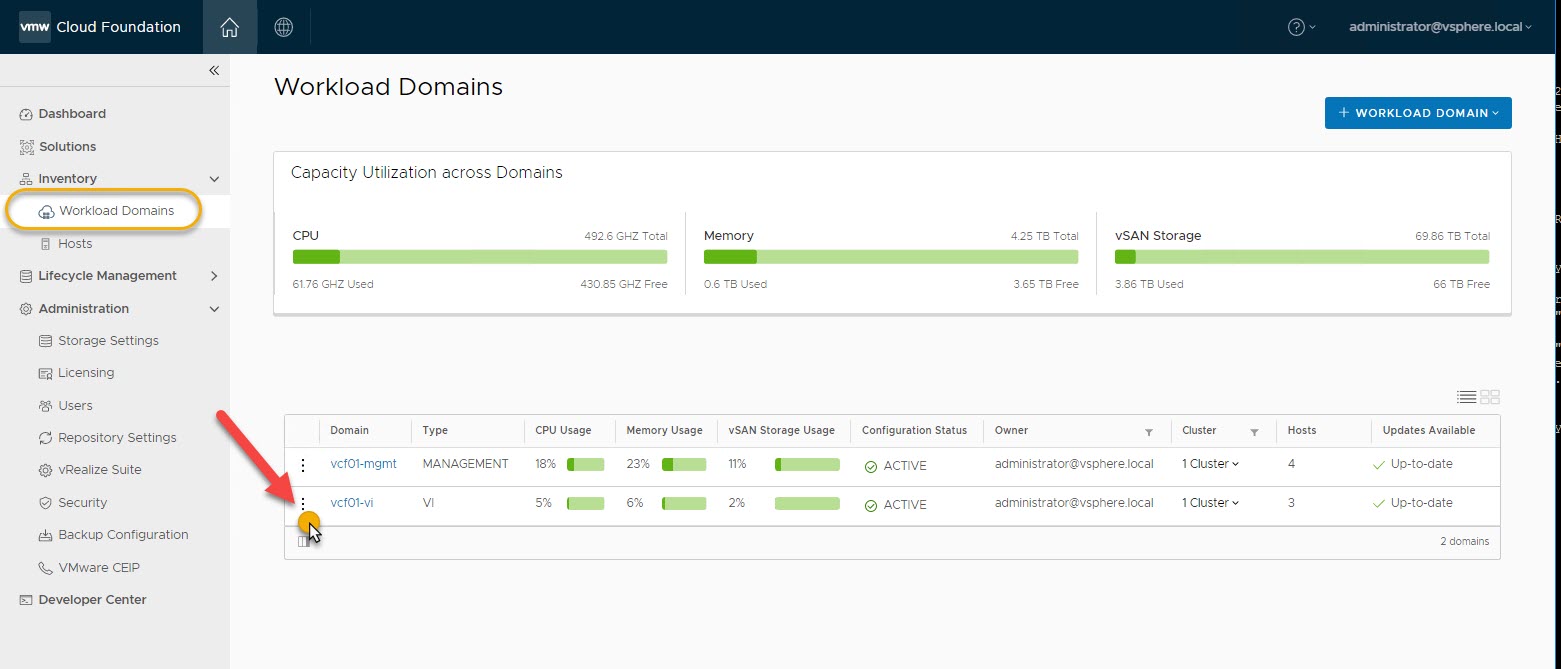This screenshot has width=1561, height=669.
Task: Click the home icon in top bar
Action: coord(229,27)
